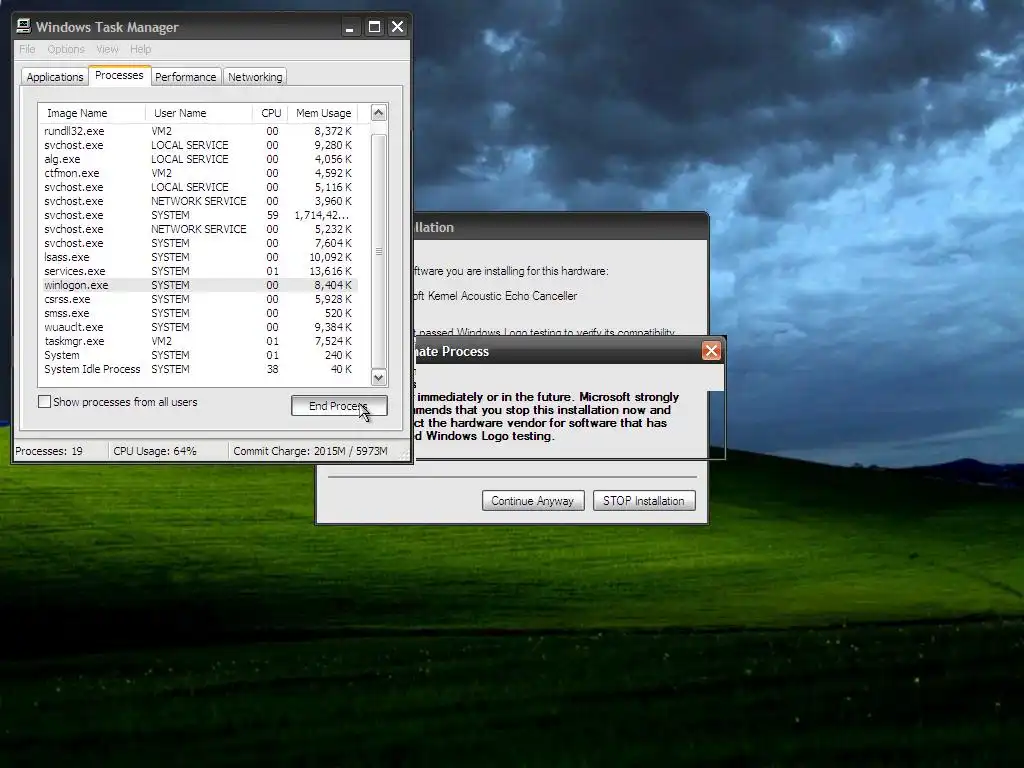The image size is (1024, 768).
Task: Maximize the Windows Task Manager window
Action: [374, 27]
